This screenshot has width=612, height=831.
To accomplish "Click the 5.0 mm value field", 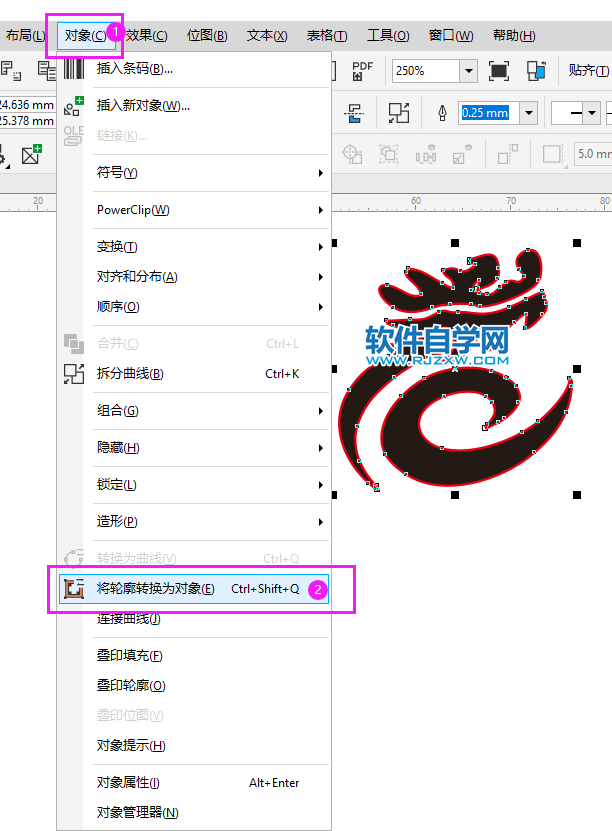I will coord(593,154).
